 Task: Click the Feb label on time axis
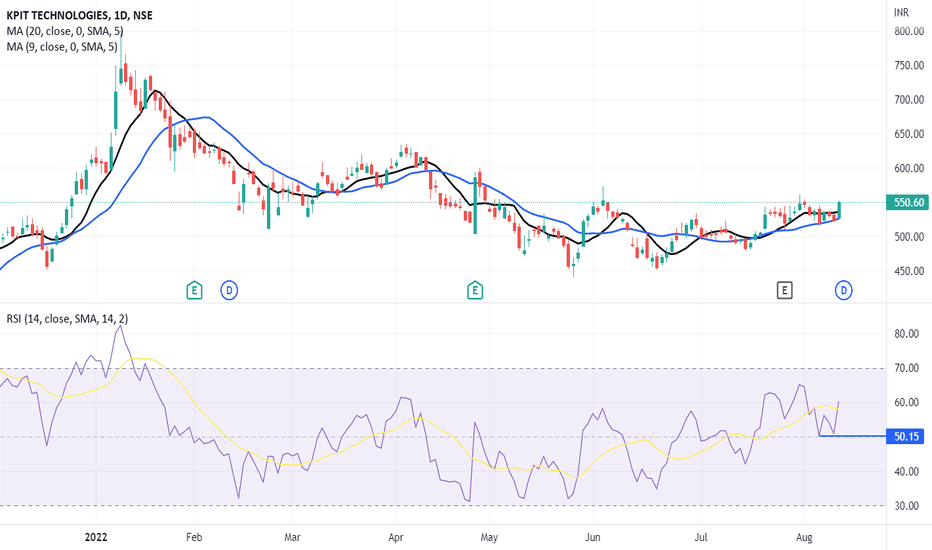click(194, 538)
